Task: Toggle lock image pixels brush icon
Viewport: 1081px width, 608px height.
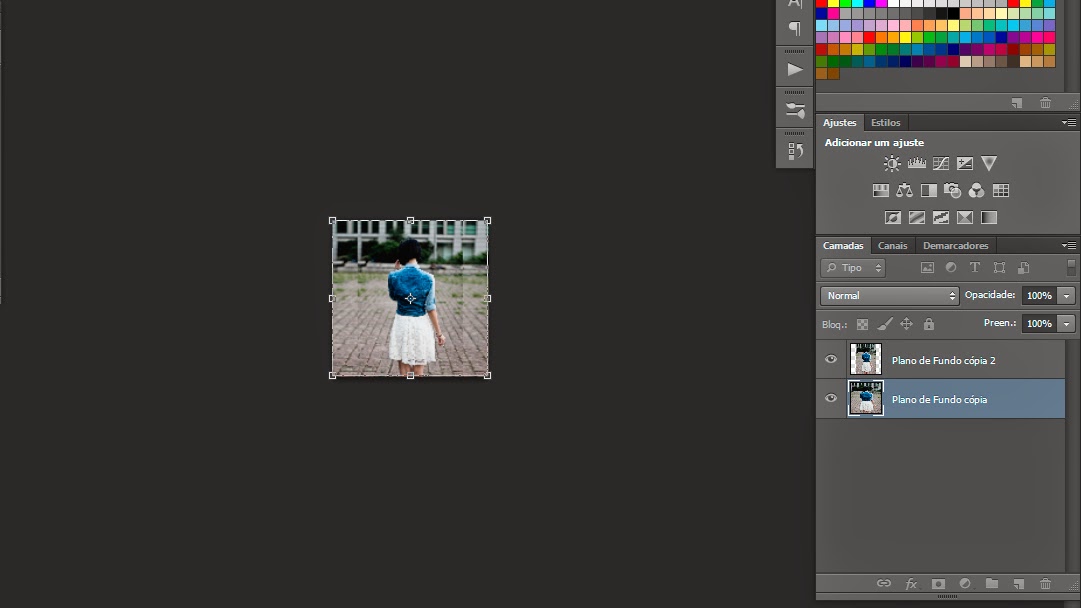Action: pos(885,323)
